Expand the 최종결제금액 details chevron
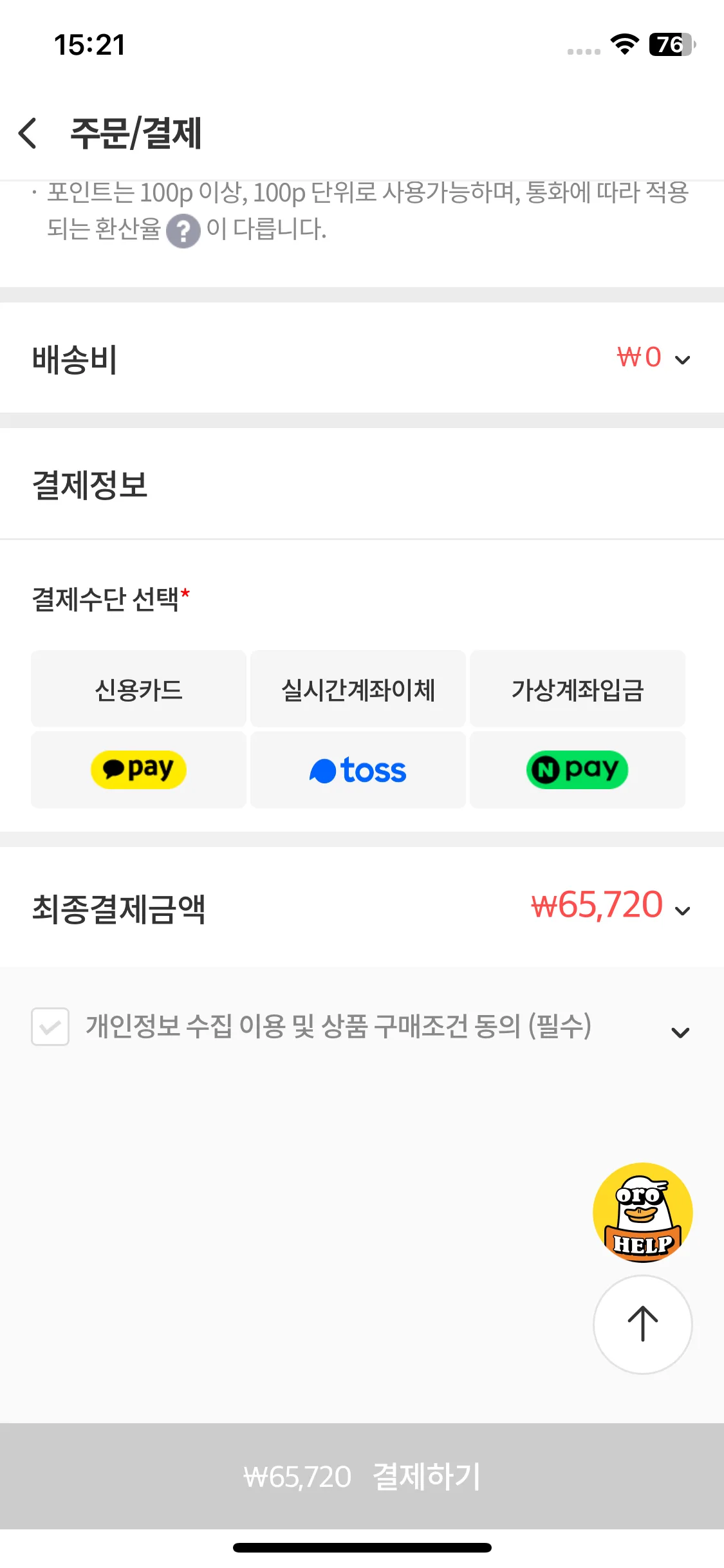The image size is (724, 1568). click(682, 911)
